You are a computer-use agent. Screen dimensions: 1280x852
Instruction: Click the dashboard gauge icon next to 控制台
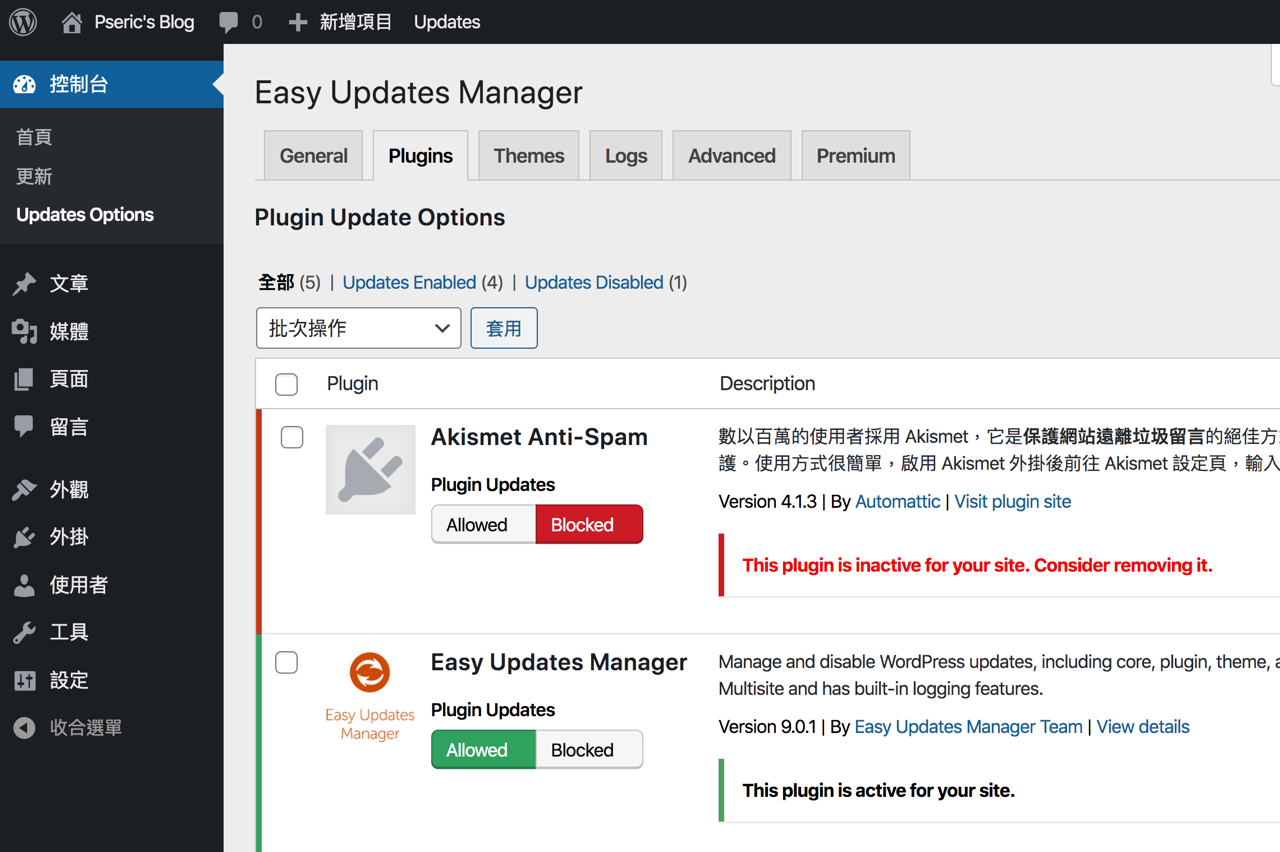25,85
